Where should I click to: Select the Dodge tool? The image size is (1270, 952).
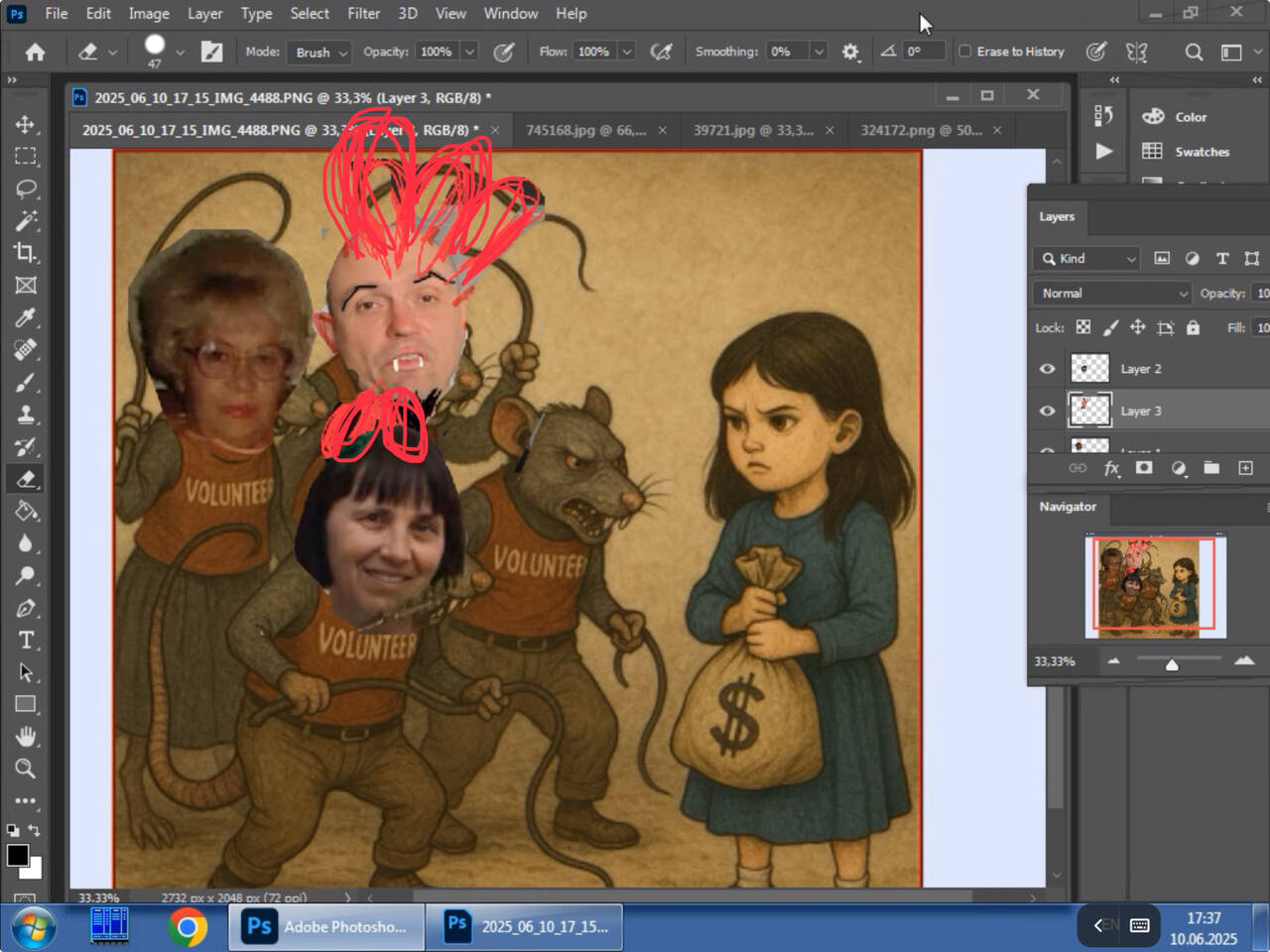pos(26,575)
